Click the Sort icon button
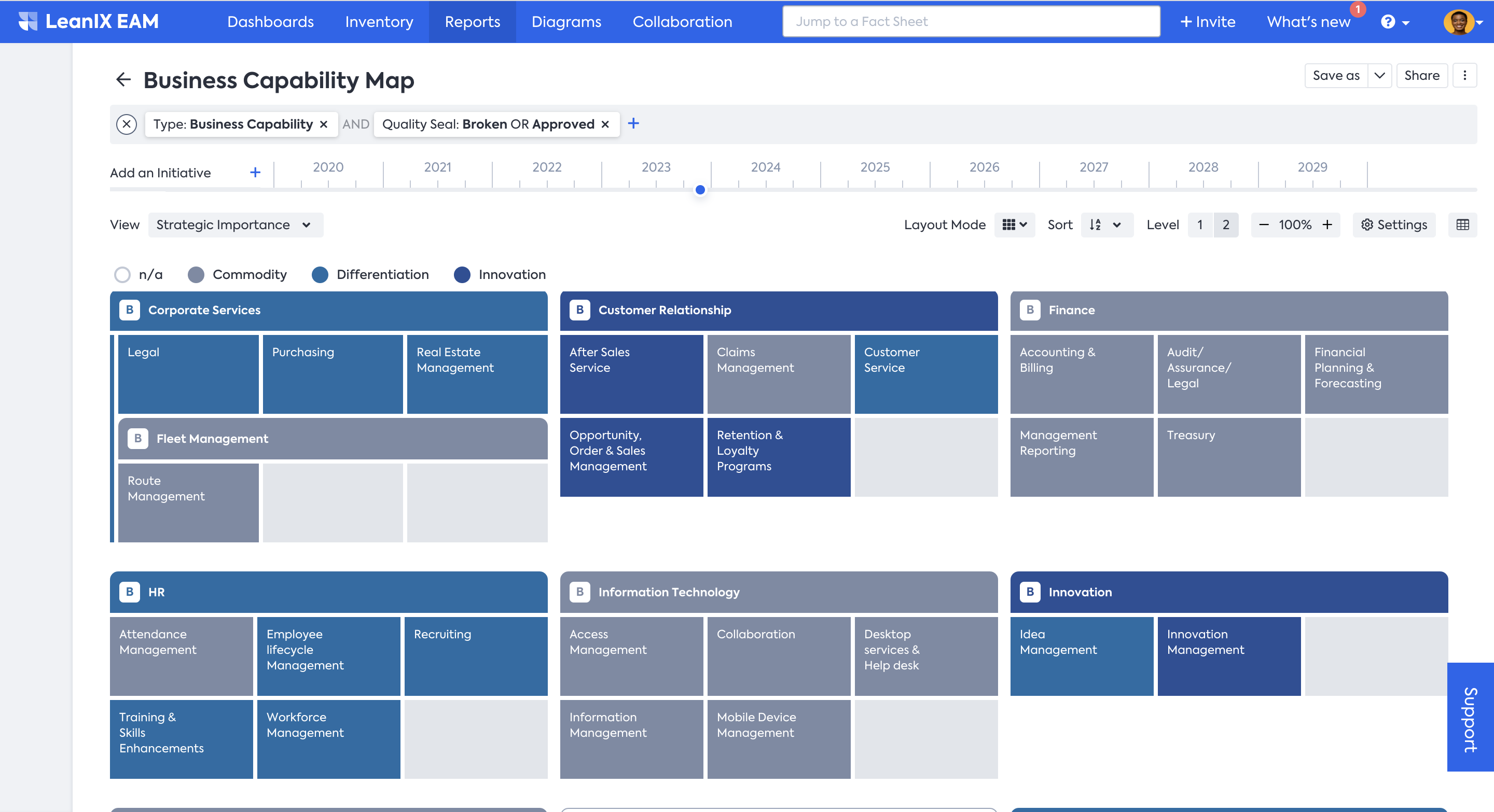 click(x=1096, y=225)
